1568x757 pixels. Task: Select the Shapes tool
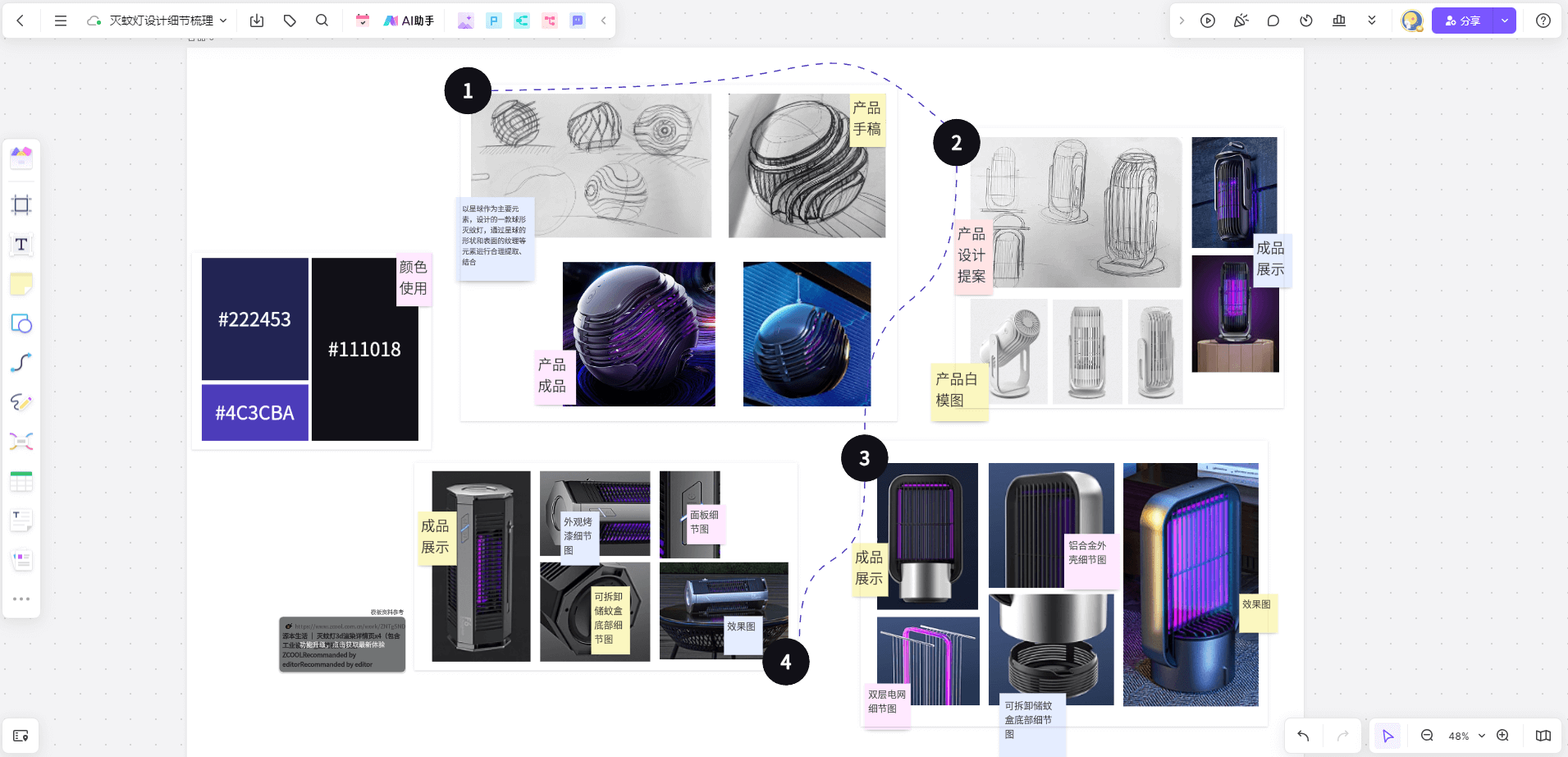(21, 323)
